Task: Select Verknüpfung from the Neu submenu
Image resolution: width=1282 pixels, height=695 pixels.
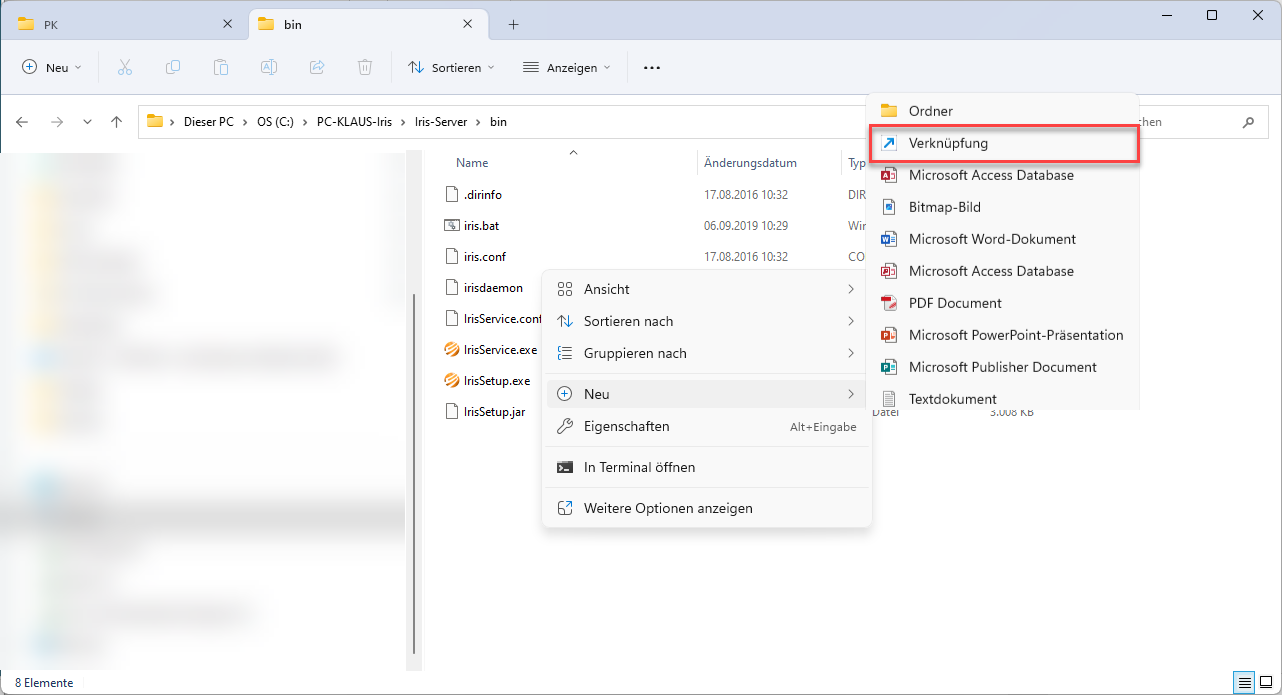Action: pyautogui.click(x=948, y=143)
